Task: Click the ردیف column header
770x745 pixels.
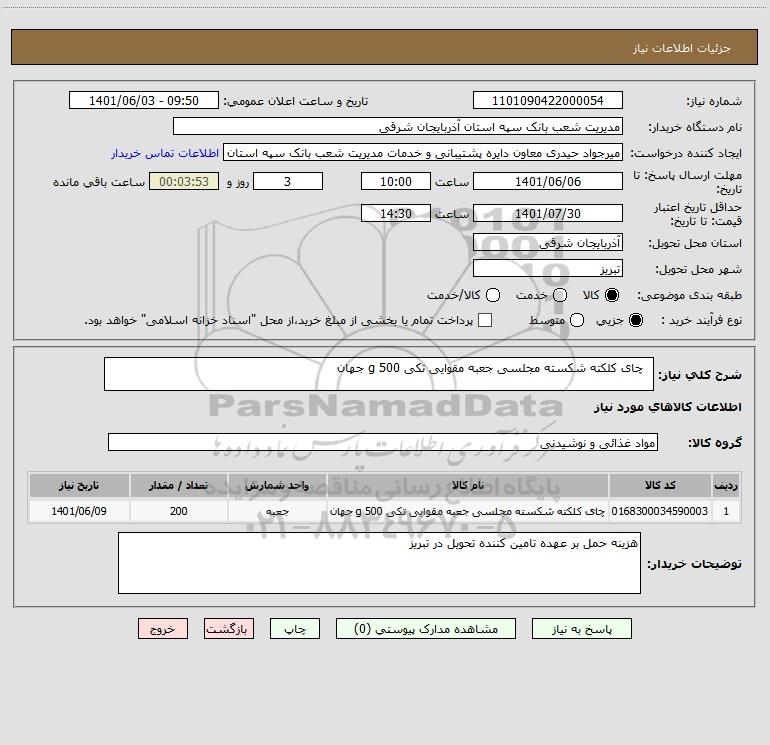Action: click(726, 485)
